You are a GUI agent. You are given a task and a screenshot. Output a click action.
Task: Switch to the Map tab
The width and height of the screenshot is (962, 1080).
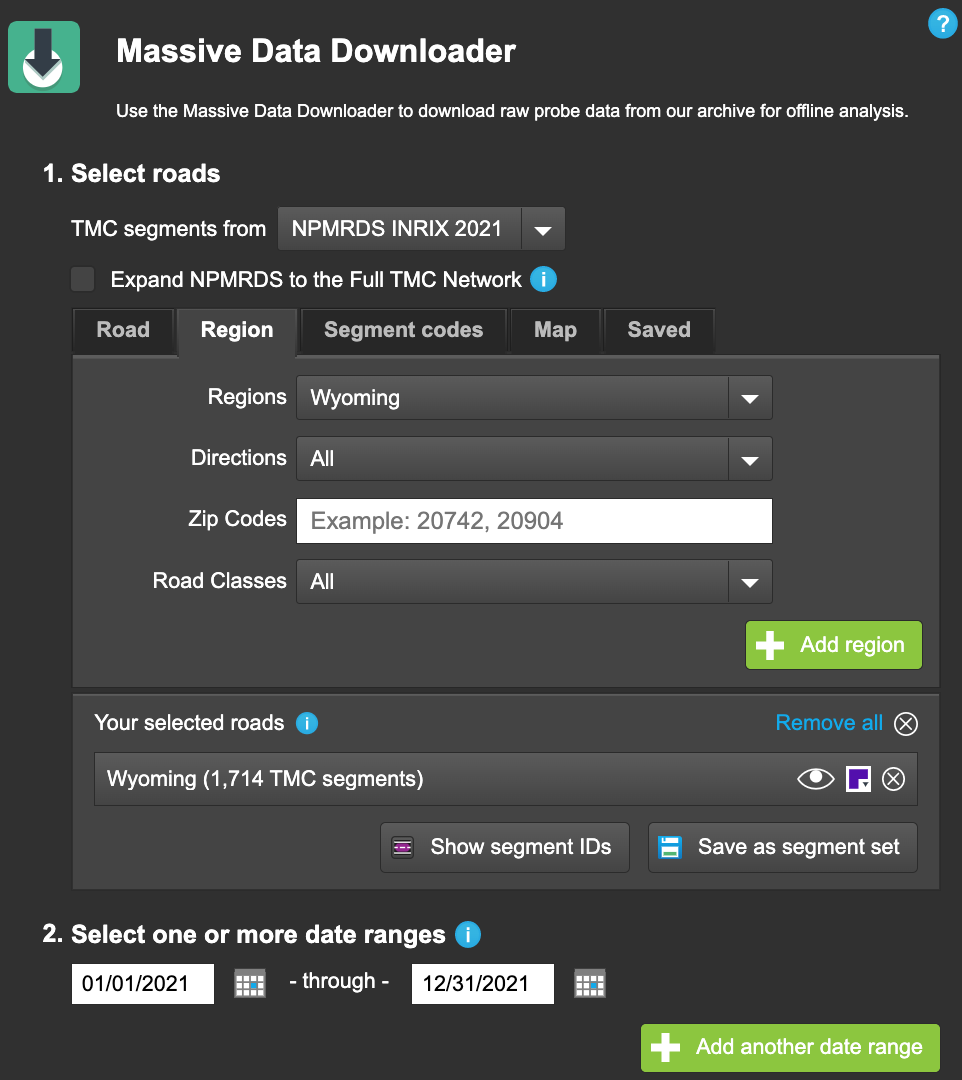click(555, 330)
